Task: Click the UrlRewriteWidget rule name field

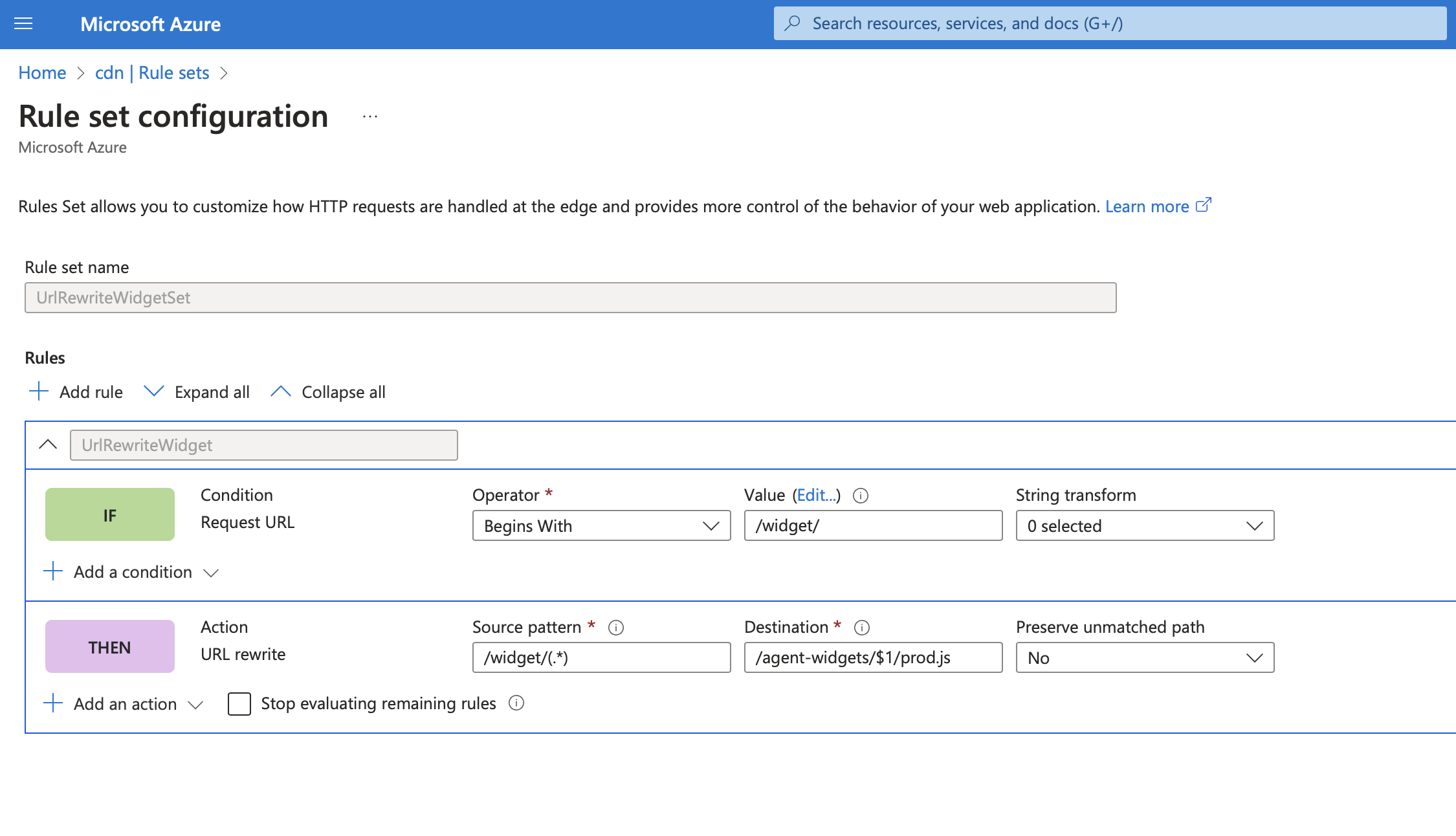Action: coord(263,445)
